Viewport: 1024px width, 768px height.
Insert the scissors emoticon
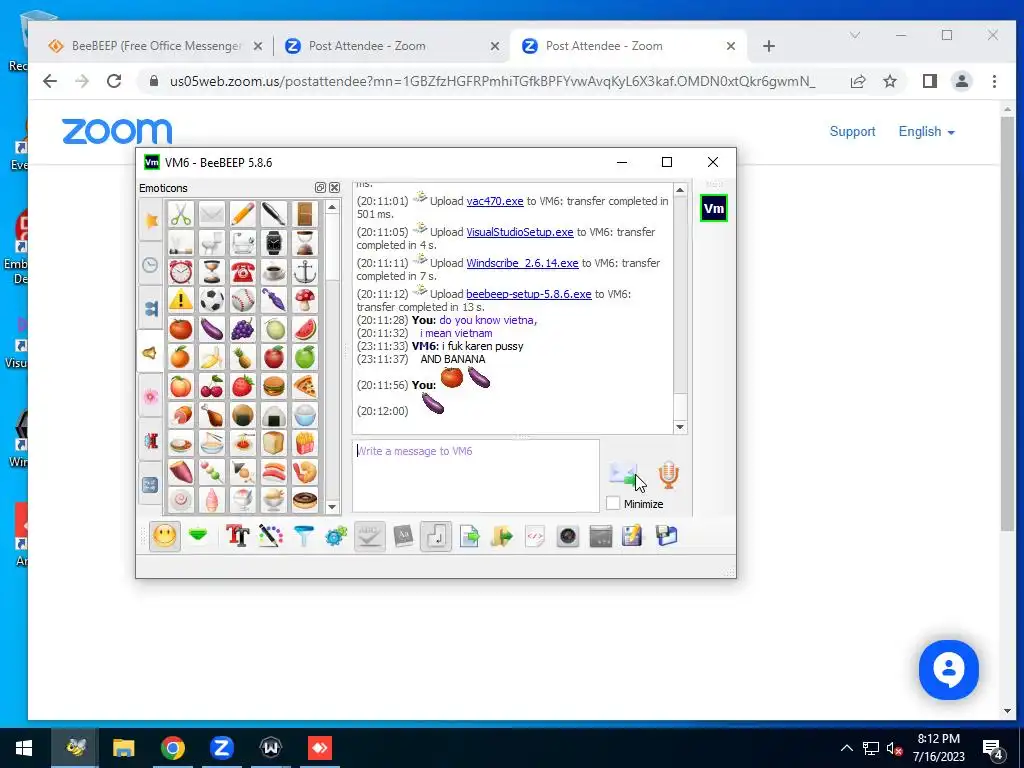coord(181,214)
